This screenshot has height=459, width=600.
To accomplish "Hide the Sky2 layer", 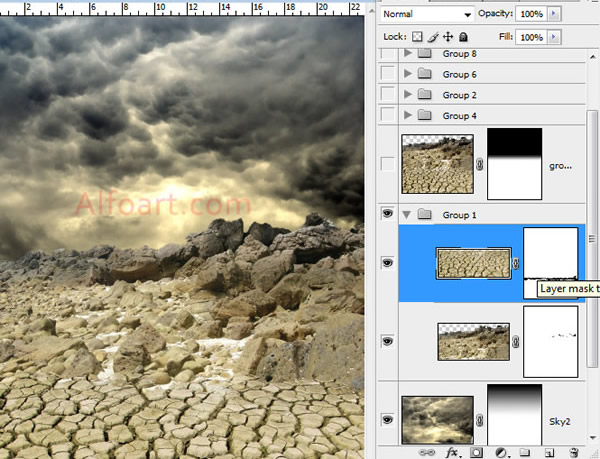I will click(x=388, y=420).
